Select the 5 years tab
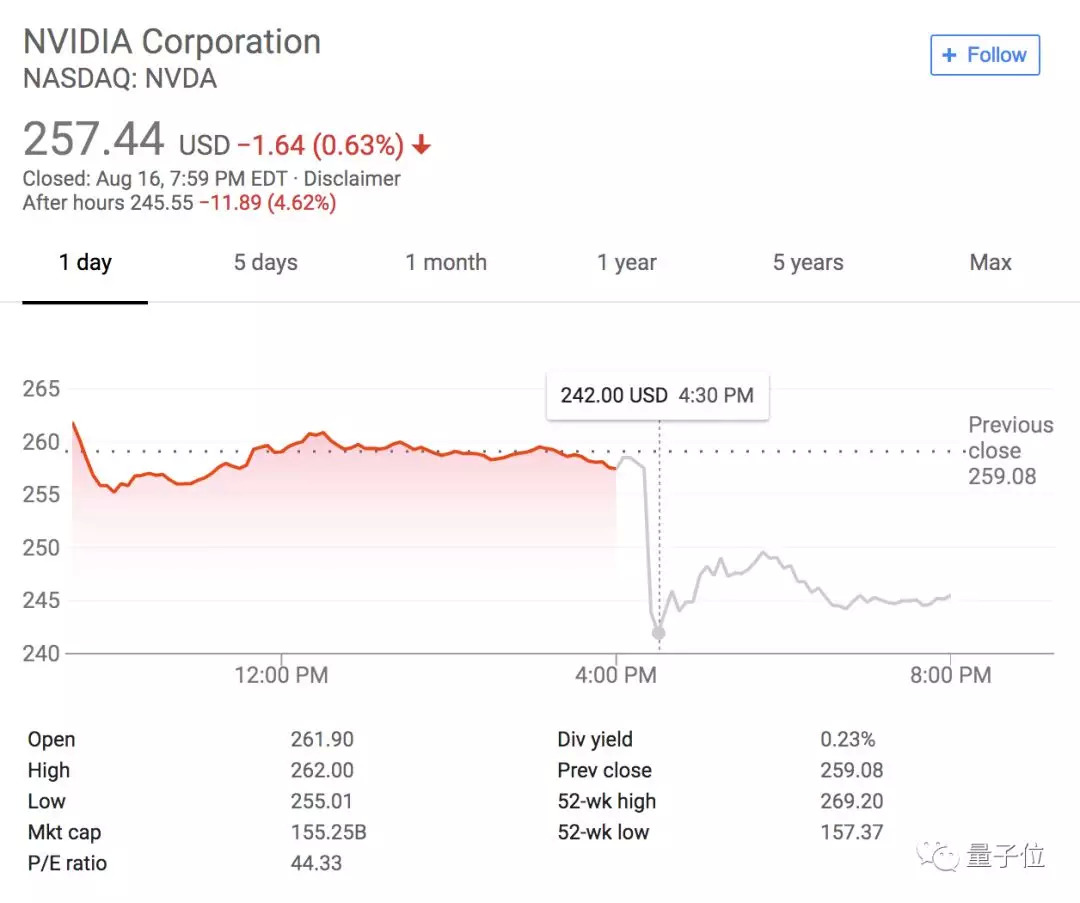1080x903 pixels. [x=808, y=263]
